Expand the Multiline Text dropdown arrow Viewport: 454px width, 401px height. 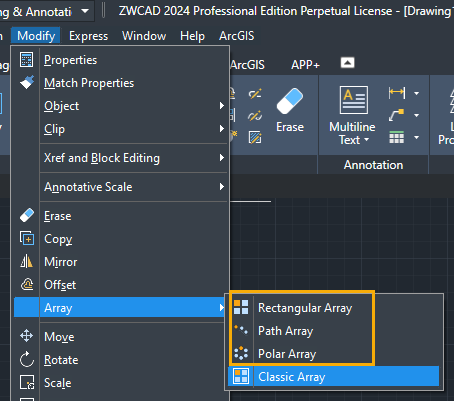[x=367, y=140]
